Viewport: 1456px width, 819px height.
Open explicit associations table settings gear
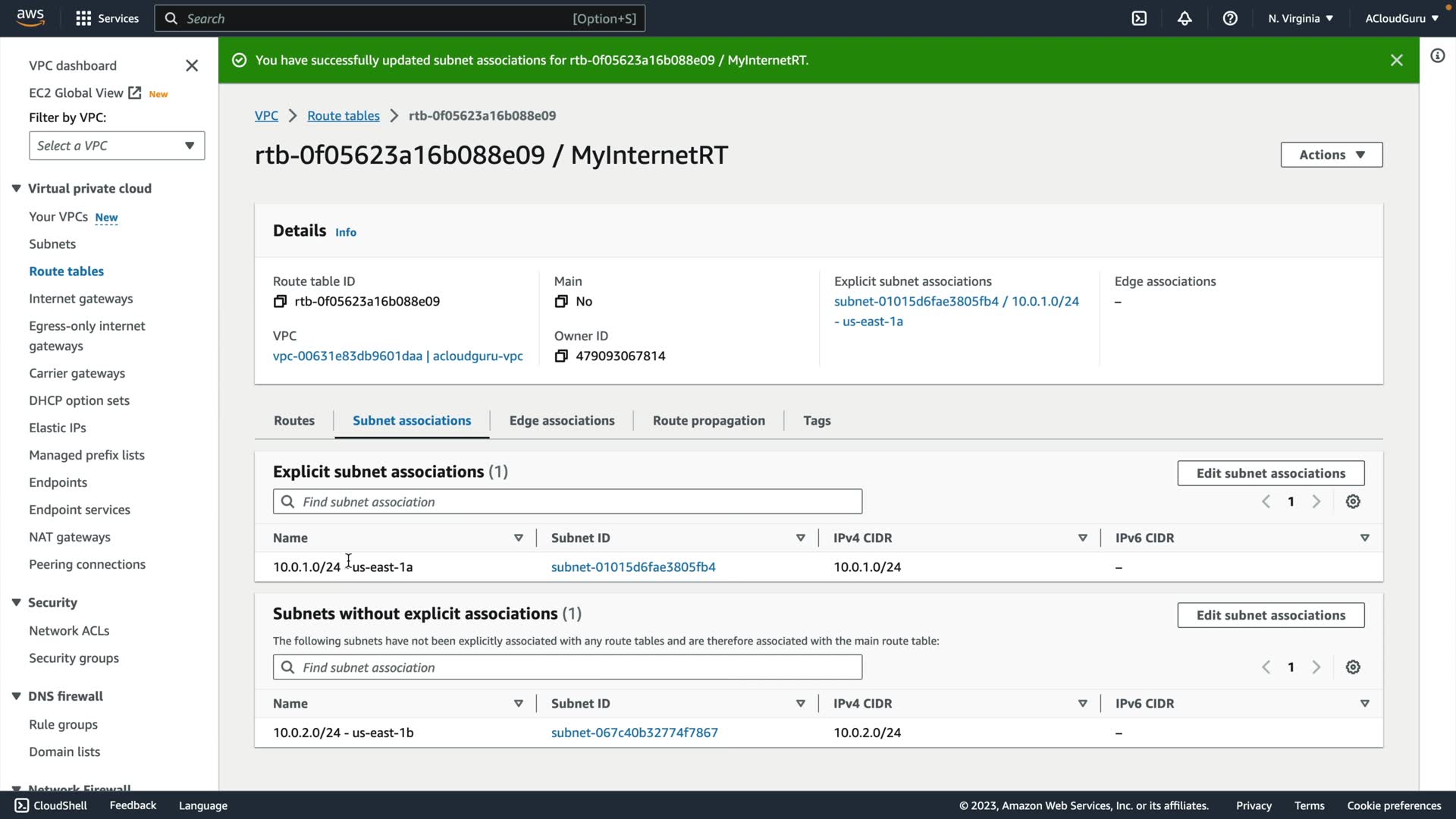[1353, 502]
